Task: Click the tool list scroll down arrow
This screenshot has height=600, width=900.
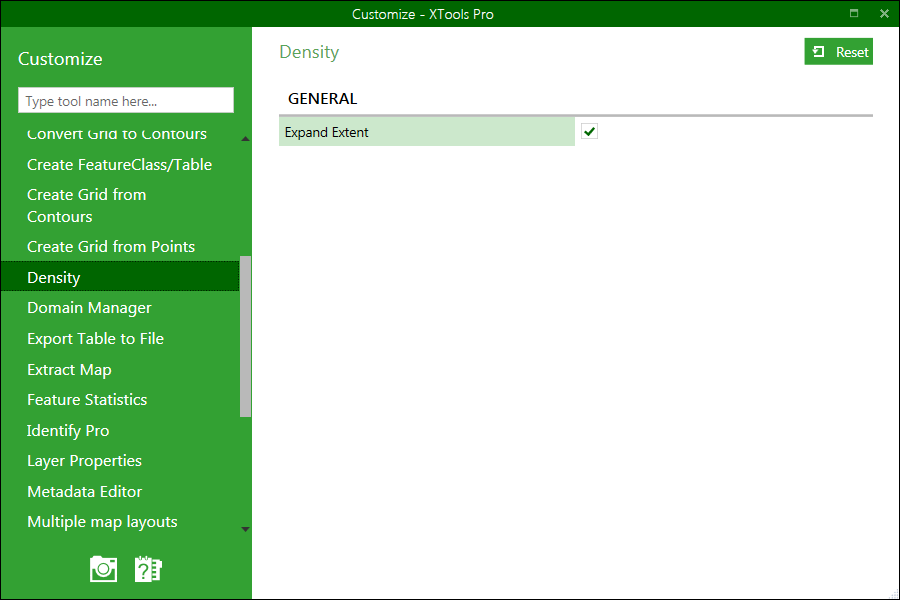Action: [x=245, y=529]
